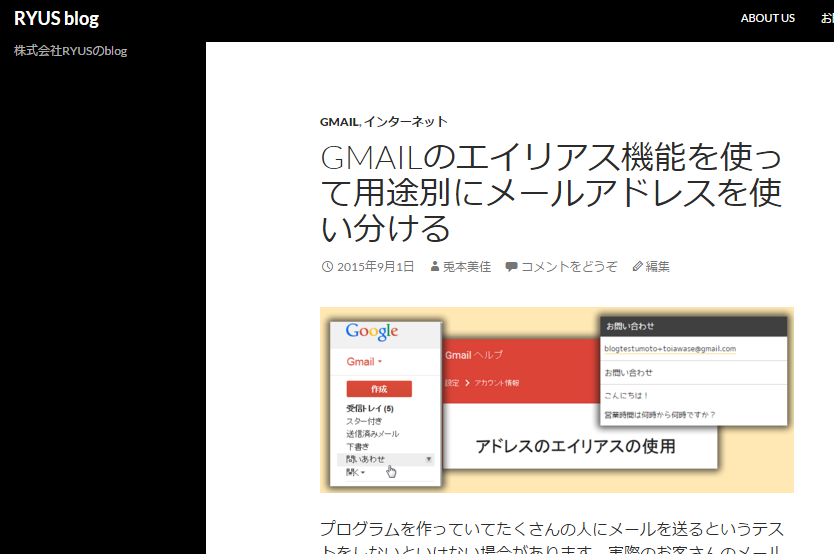The image size is (834, 554).
Task: Click the Google logo in the featured image
Action: [372, 332]
